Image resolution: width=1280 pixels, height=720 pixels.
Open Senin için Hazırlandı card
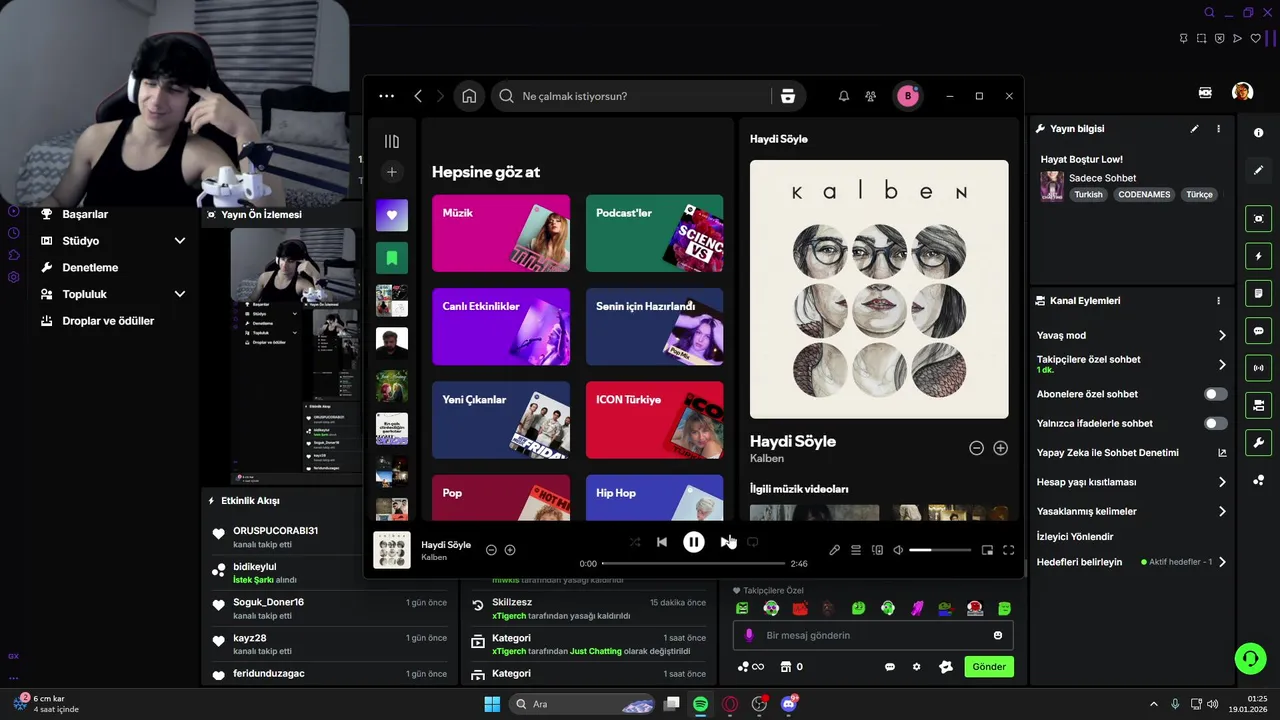(x=654, y=327)
